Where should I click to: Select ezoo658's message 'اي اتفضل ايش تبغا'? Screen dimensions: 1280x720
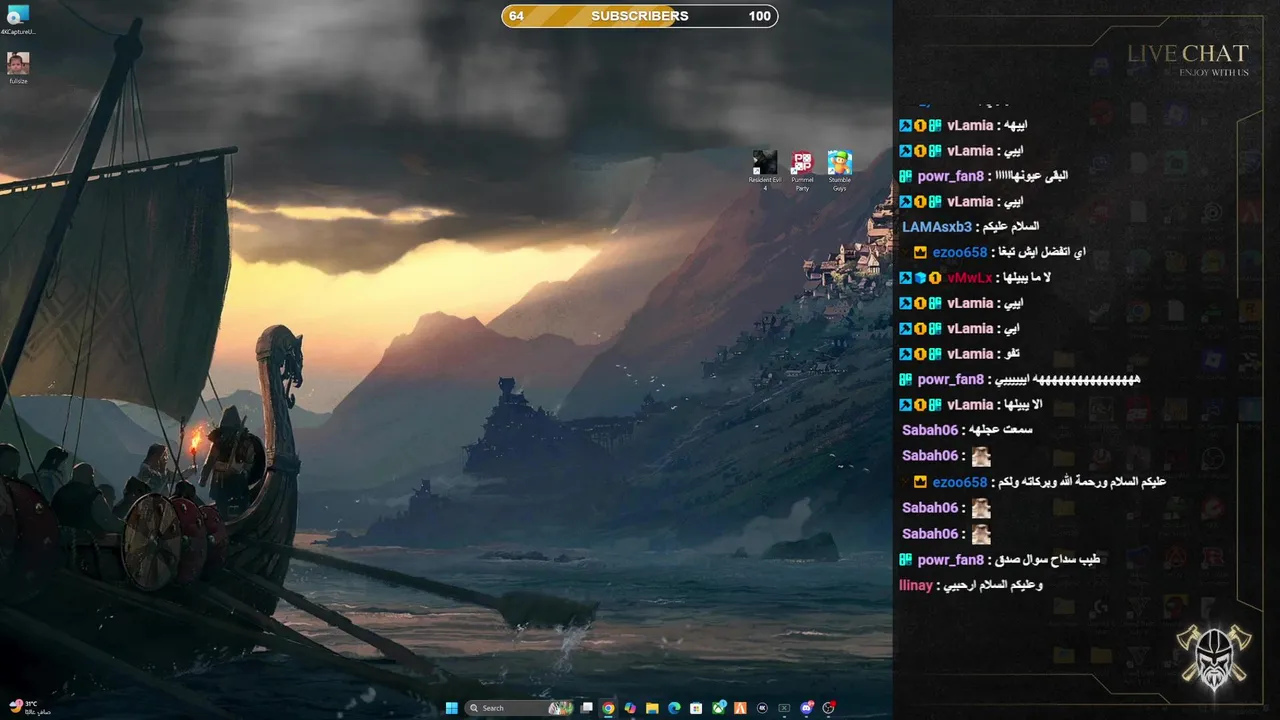pos(999,253)
